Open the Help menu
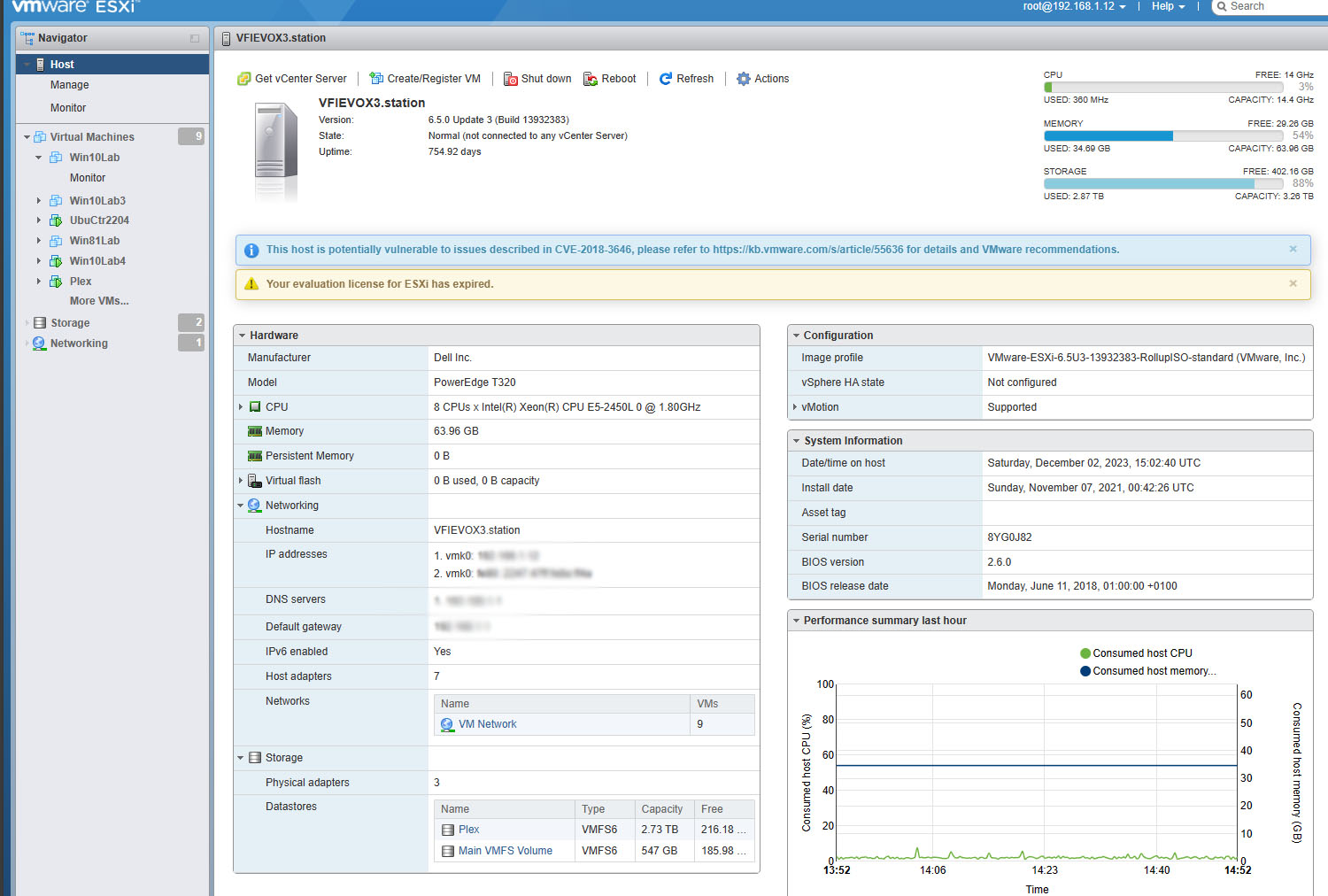Image resolution: width=1328 pixels, height=896 pixels. (x=1167, y=6)
